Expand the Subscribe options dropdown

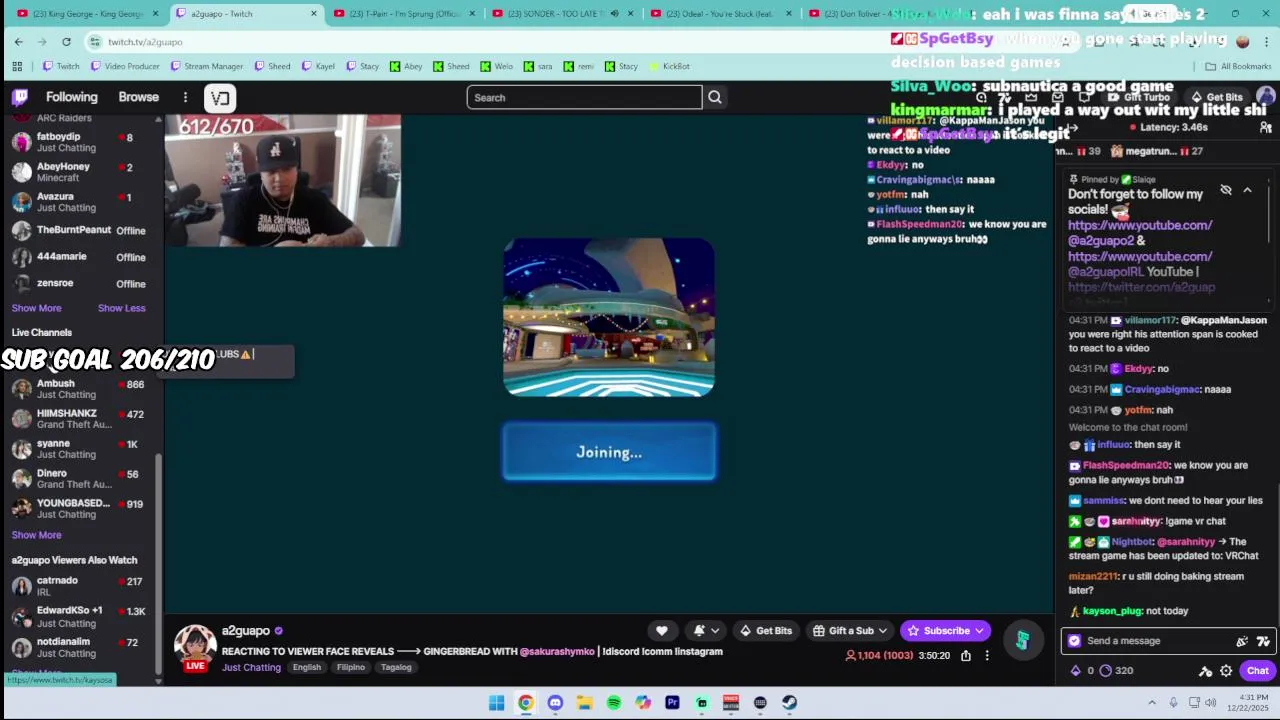point(980,631)
